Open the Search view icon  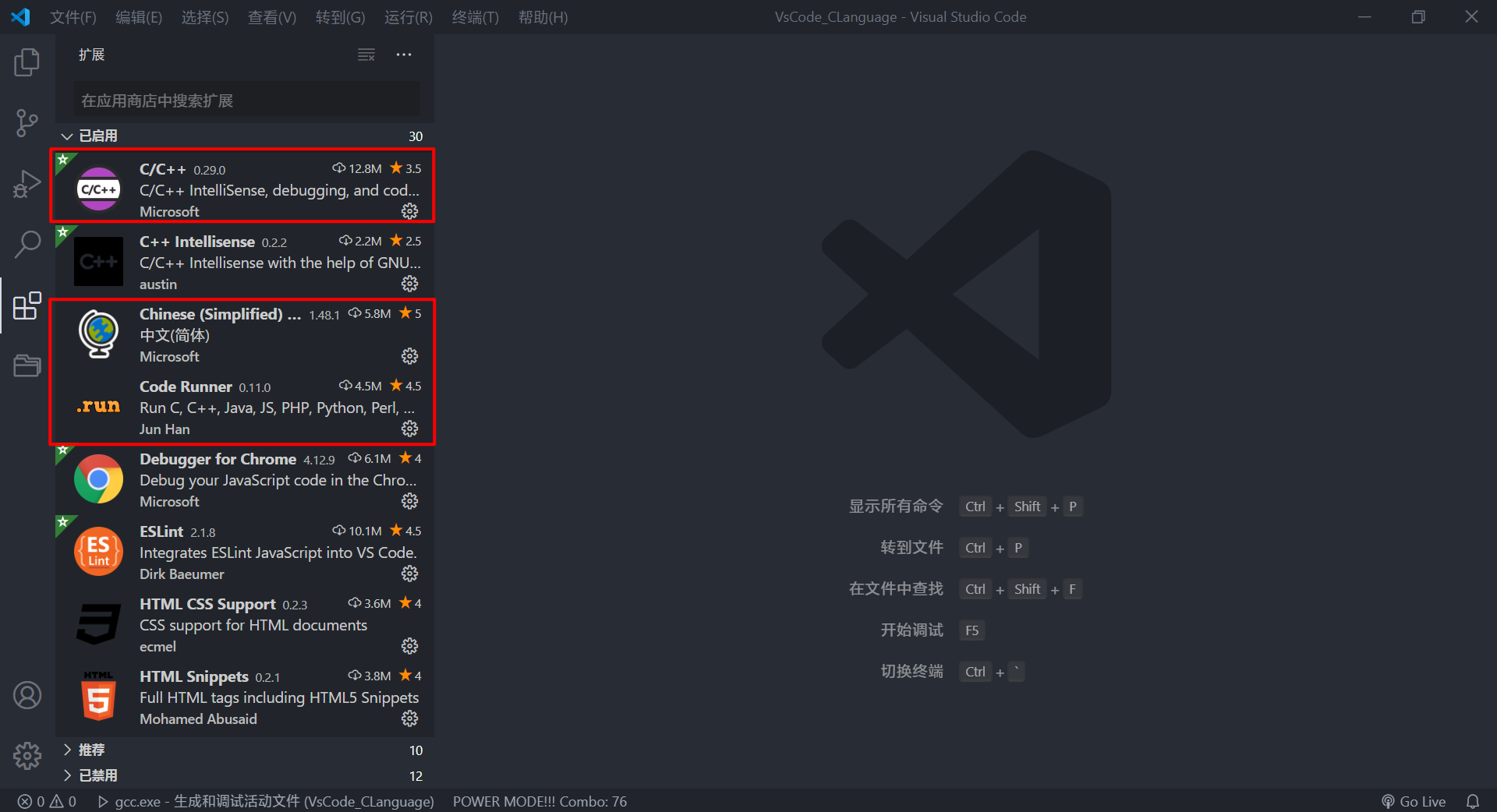point(27,245)
